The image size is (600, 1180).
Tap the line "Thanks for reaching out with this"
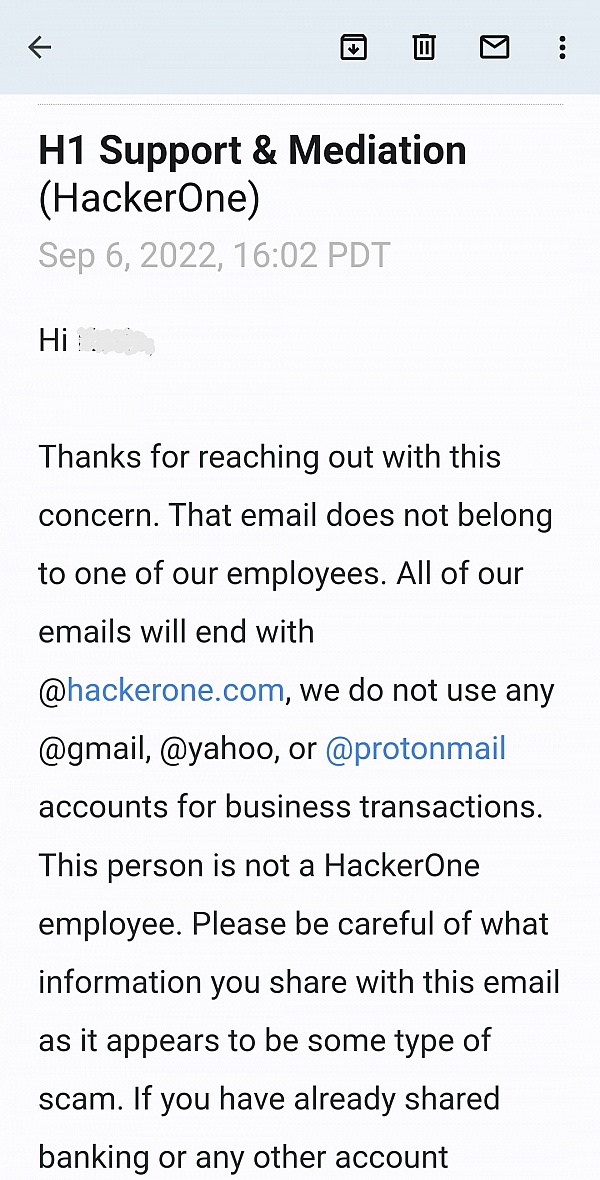[270, 457]
